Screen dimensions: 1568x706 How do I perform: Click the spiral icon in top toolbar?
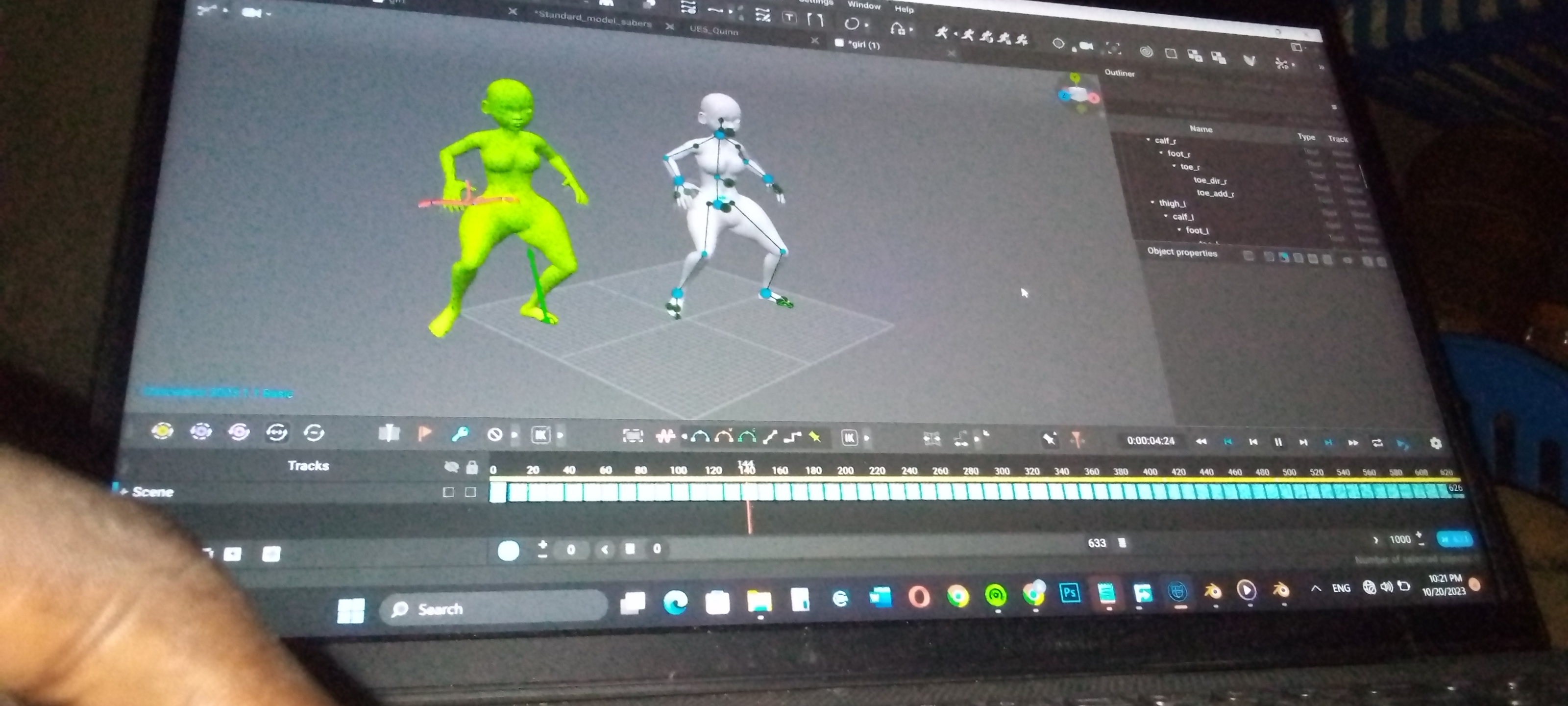(x=1146, y=52)
